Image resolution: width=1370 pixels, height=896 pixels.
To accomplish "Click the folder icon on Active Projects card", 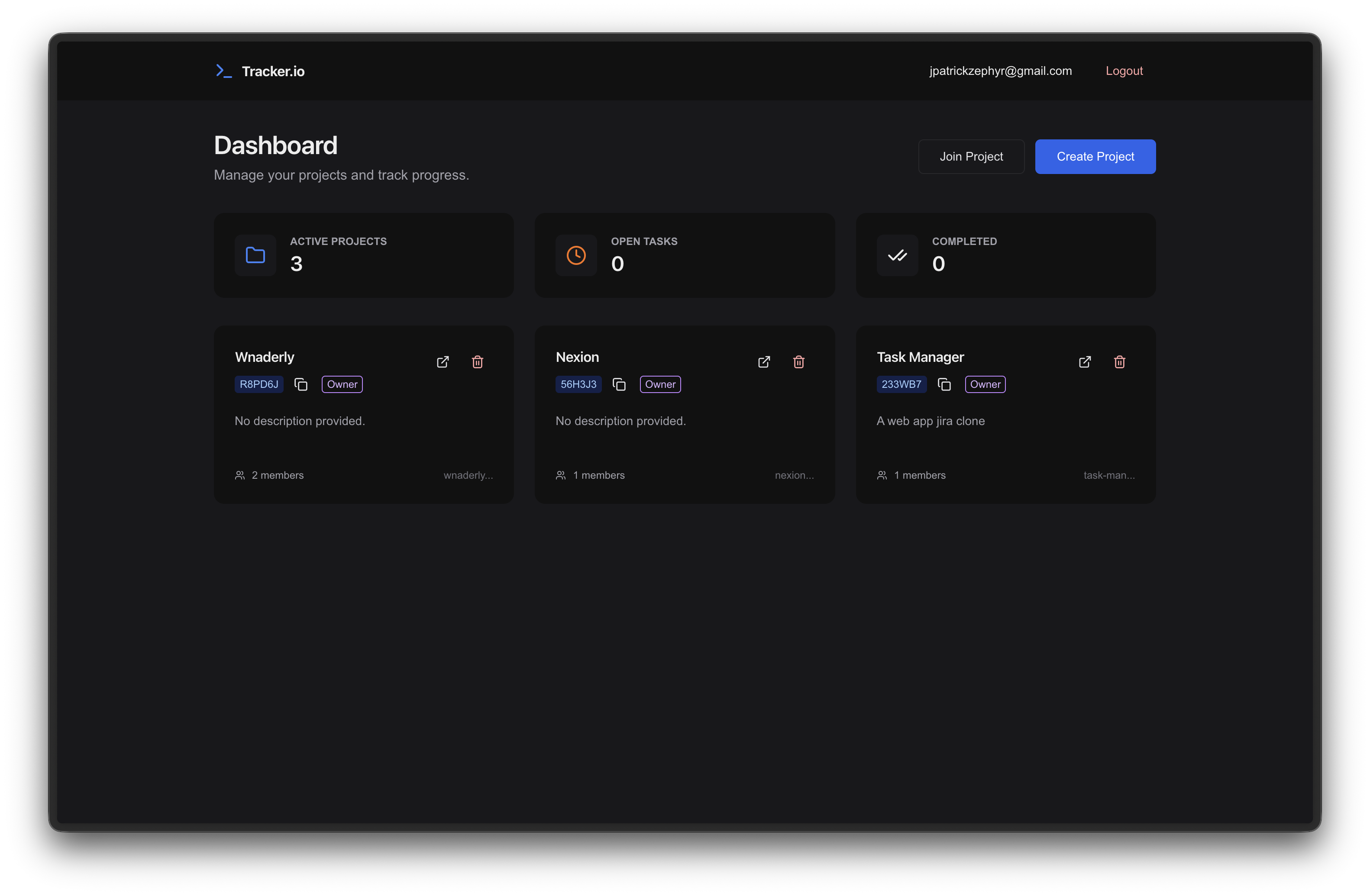I will (x=255, y=255).
